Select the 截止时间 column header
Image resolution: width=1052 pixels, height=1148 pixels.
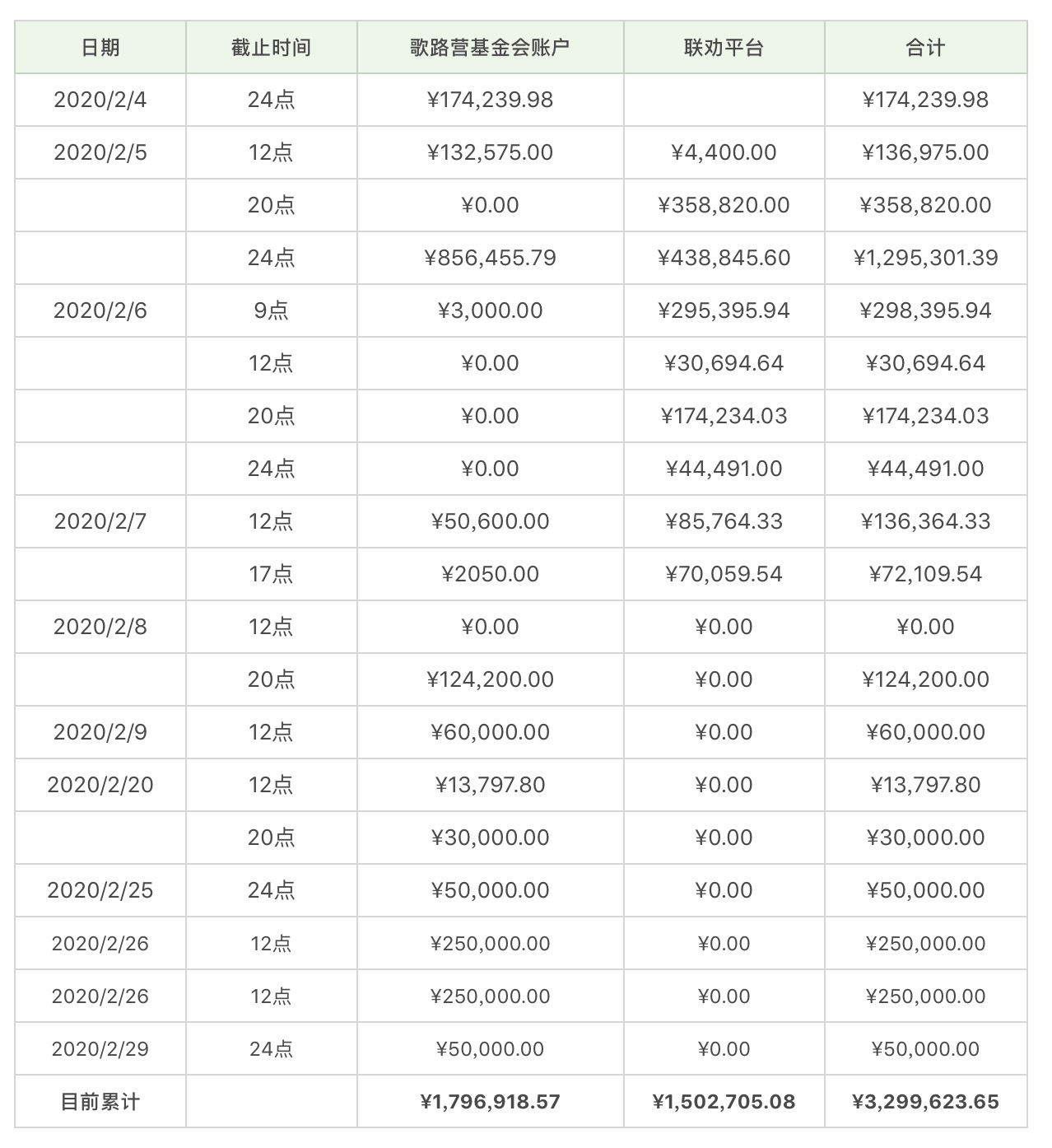click(x=271, y=48)
